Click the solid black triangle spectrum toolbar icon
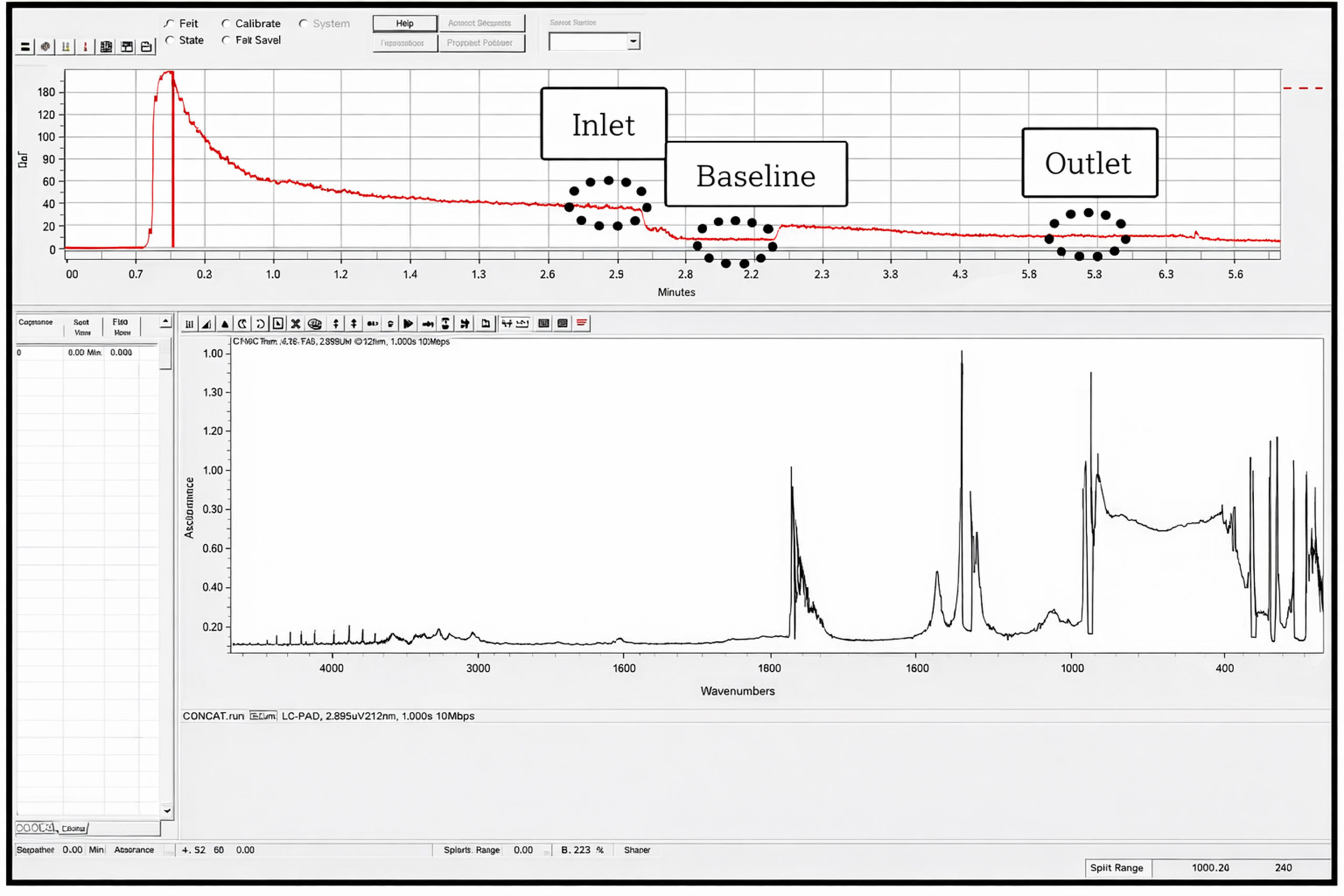The image size is (1344, 896). click(x=225, y=324)
